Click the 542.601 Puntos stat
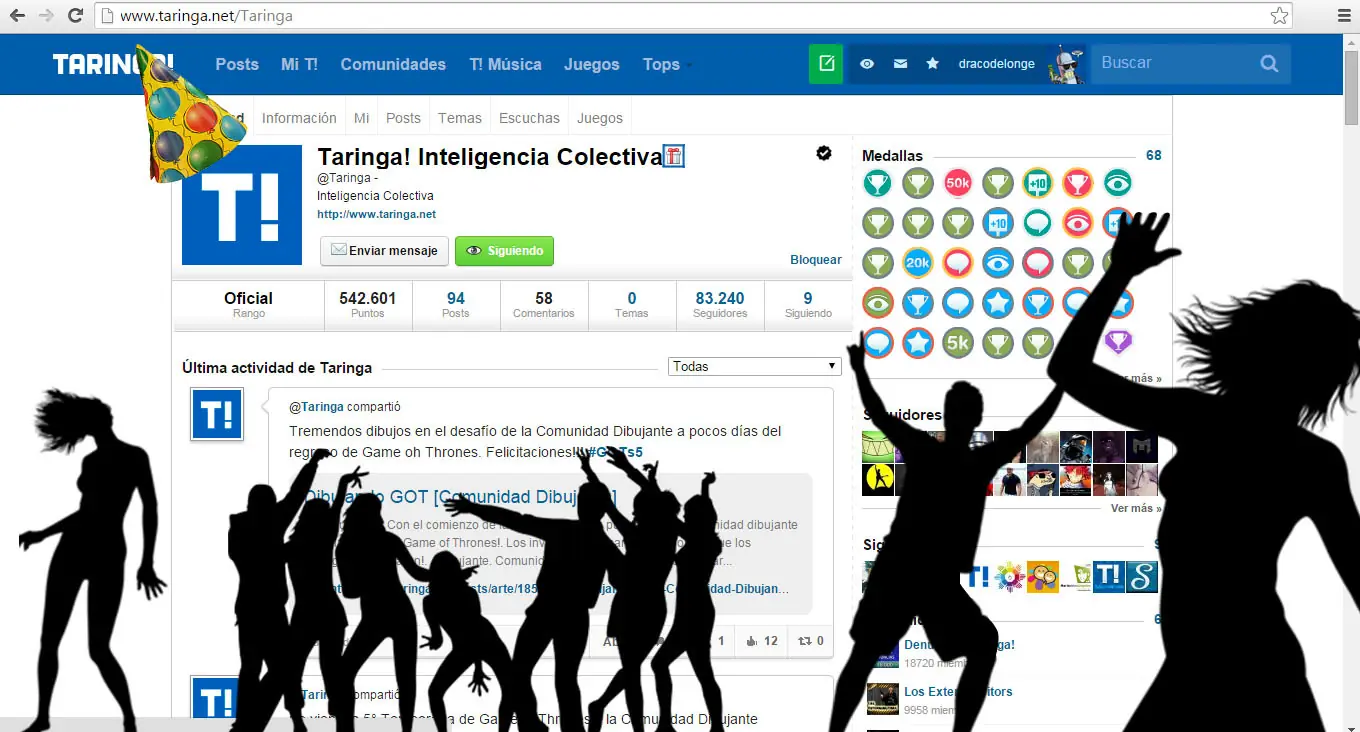 (368, 305)
